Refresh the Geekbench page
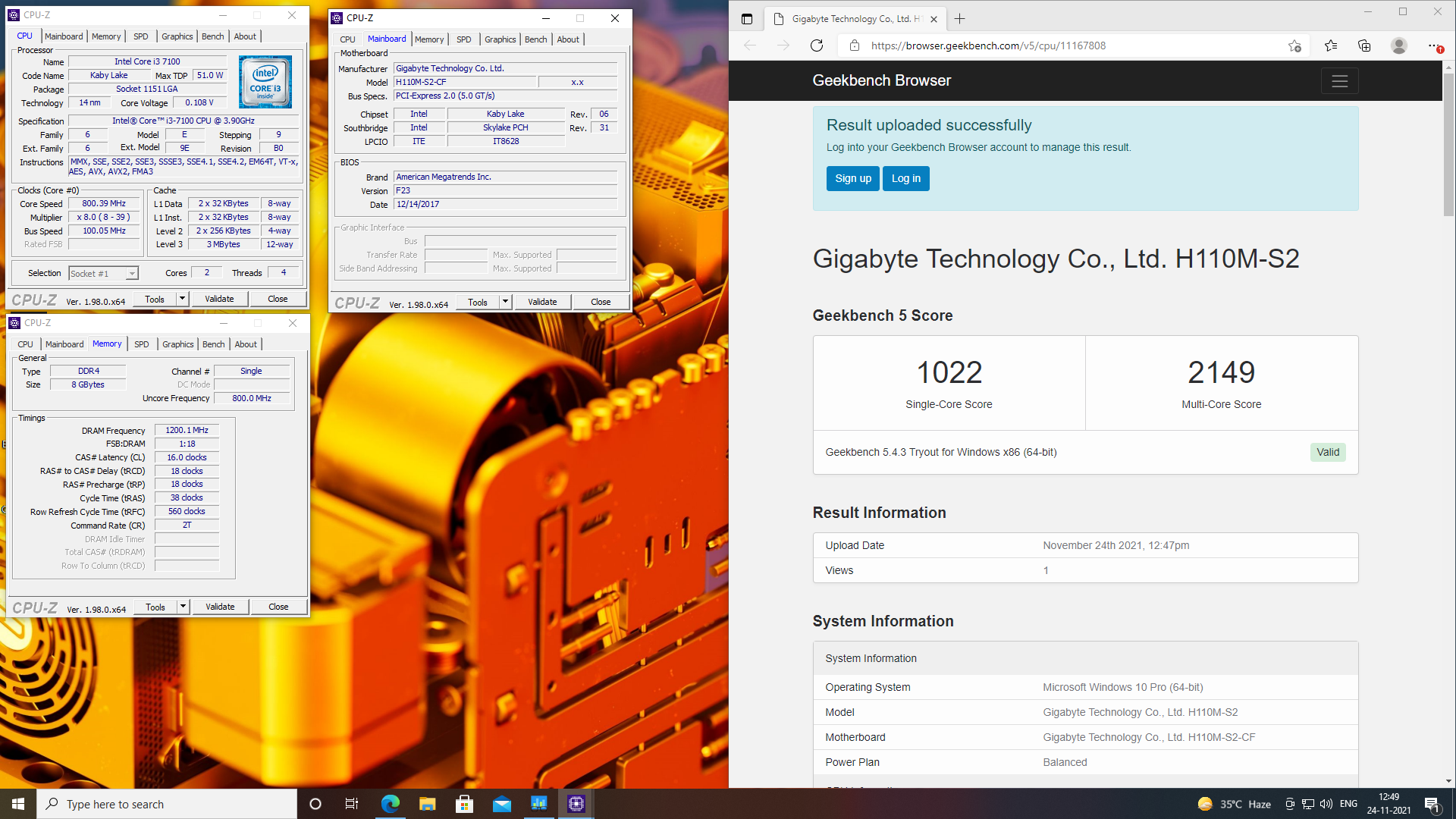This screenshot has width=1456, height=819. click(x=817, y=45)
